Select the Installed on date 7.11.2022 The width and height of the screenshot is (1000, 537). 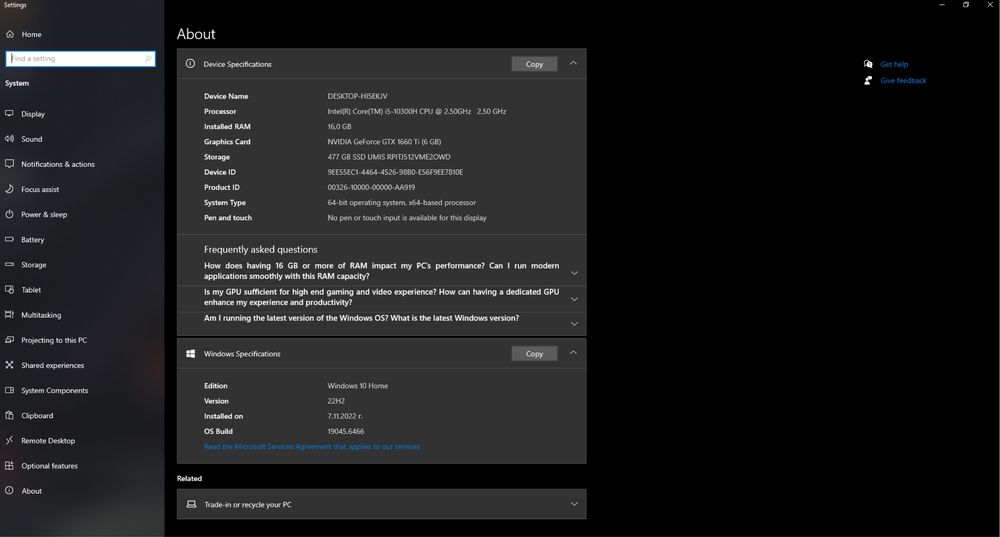pyautogui.click(x=345, y=416)
